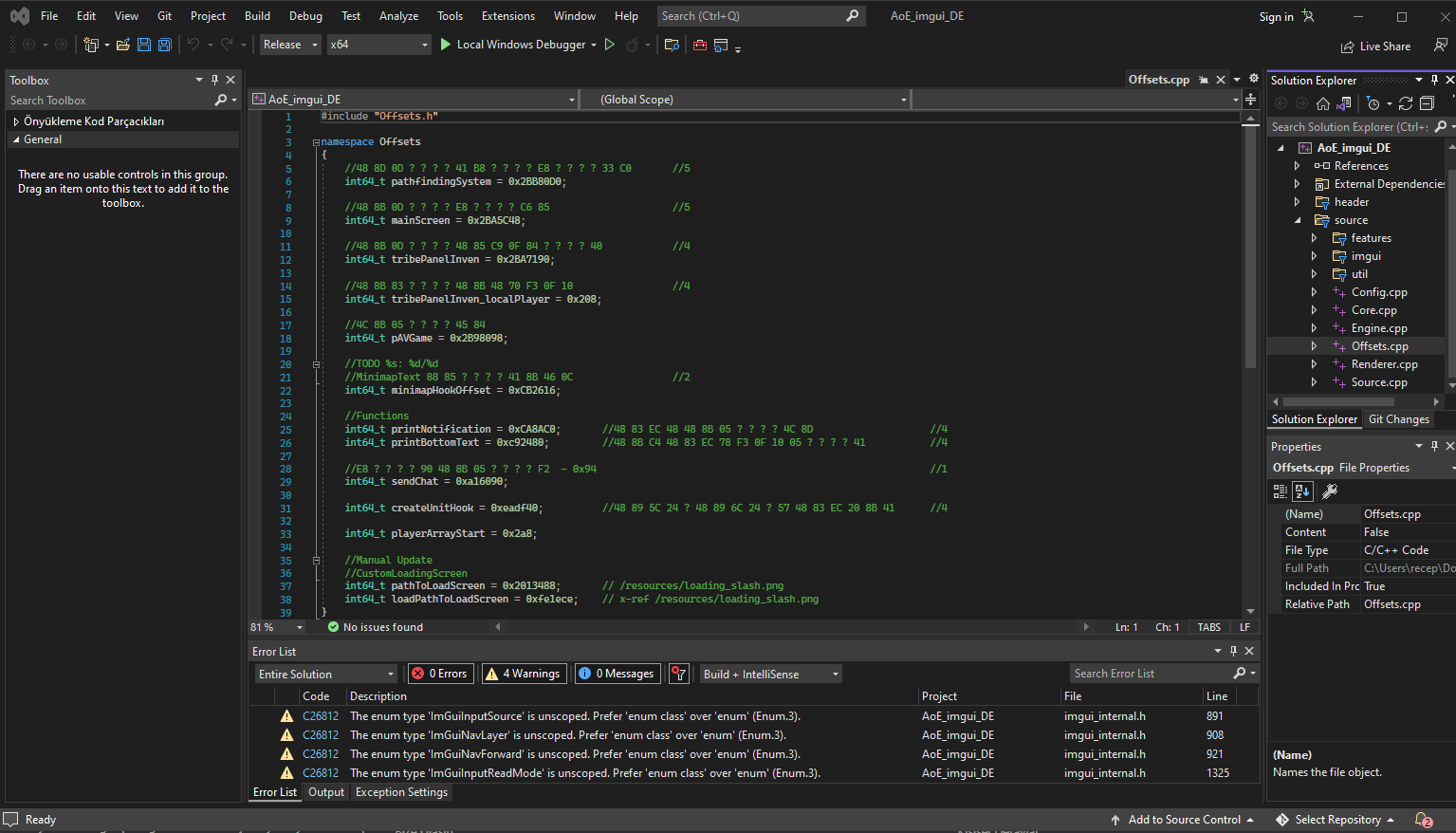This screenshot has width=1456, height=833.
Task: Select Engine.cpp in Solution Explorer
Action: click(1379, 328)
